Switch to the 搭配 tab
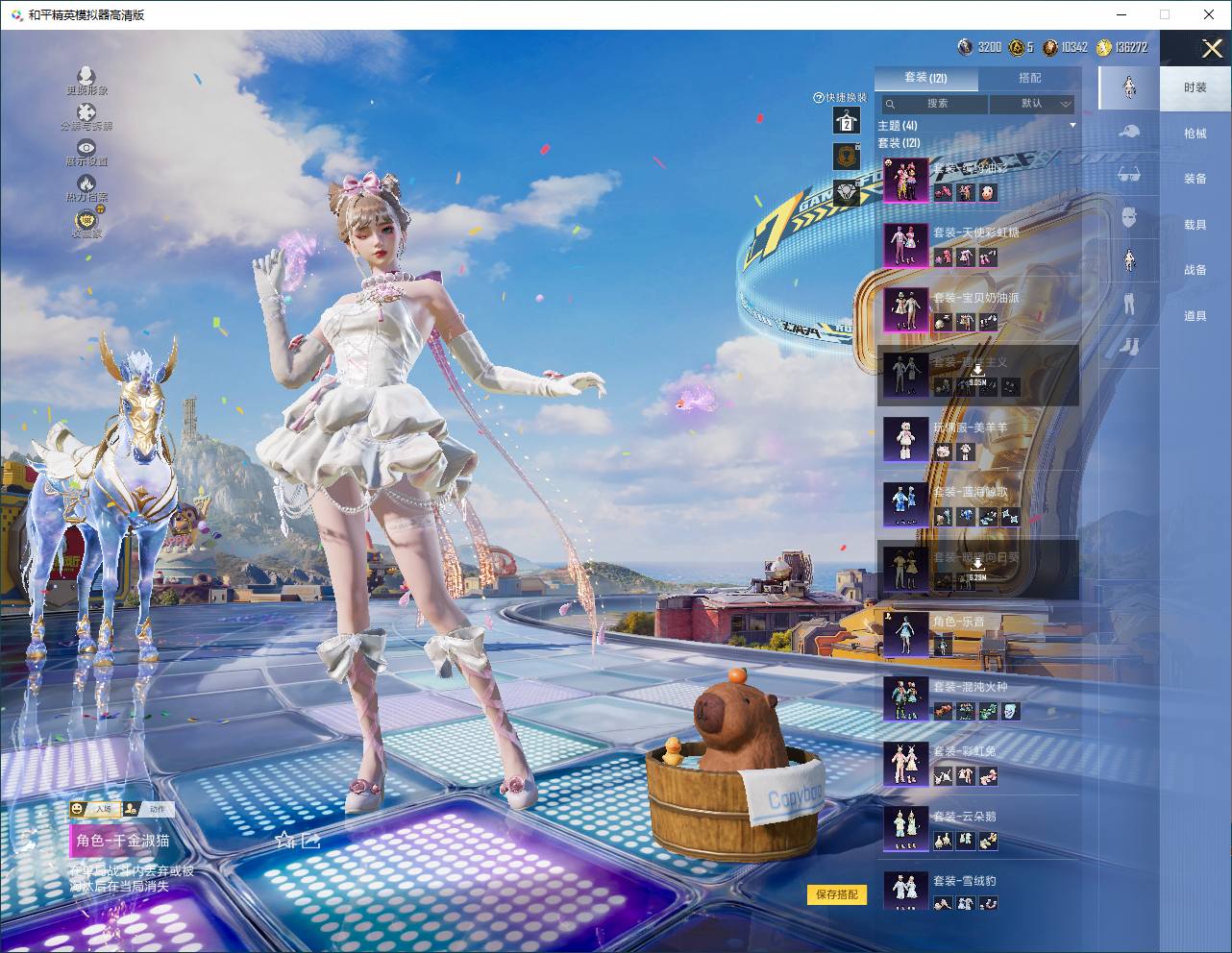Screen dimensions: 1232x953 pos(1029,78)
